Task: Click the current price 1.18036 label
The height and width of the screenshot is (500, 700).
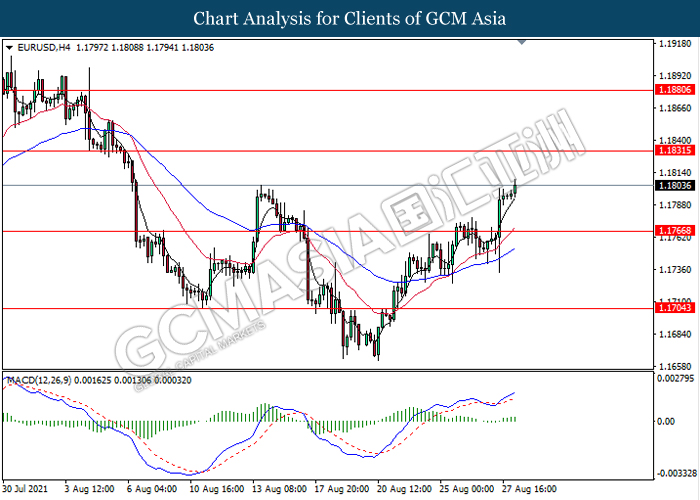Action: click(675, 185)
